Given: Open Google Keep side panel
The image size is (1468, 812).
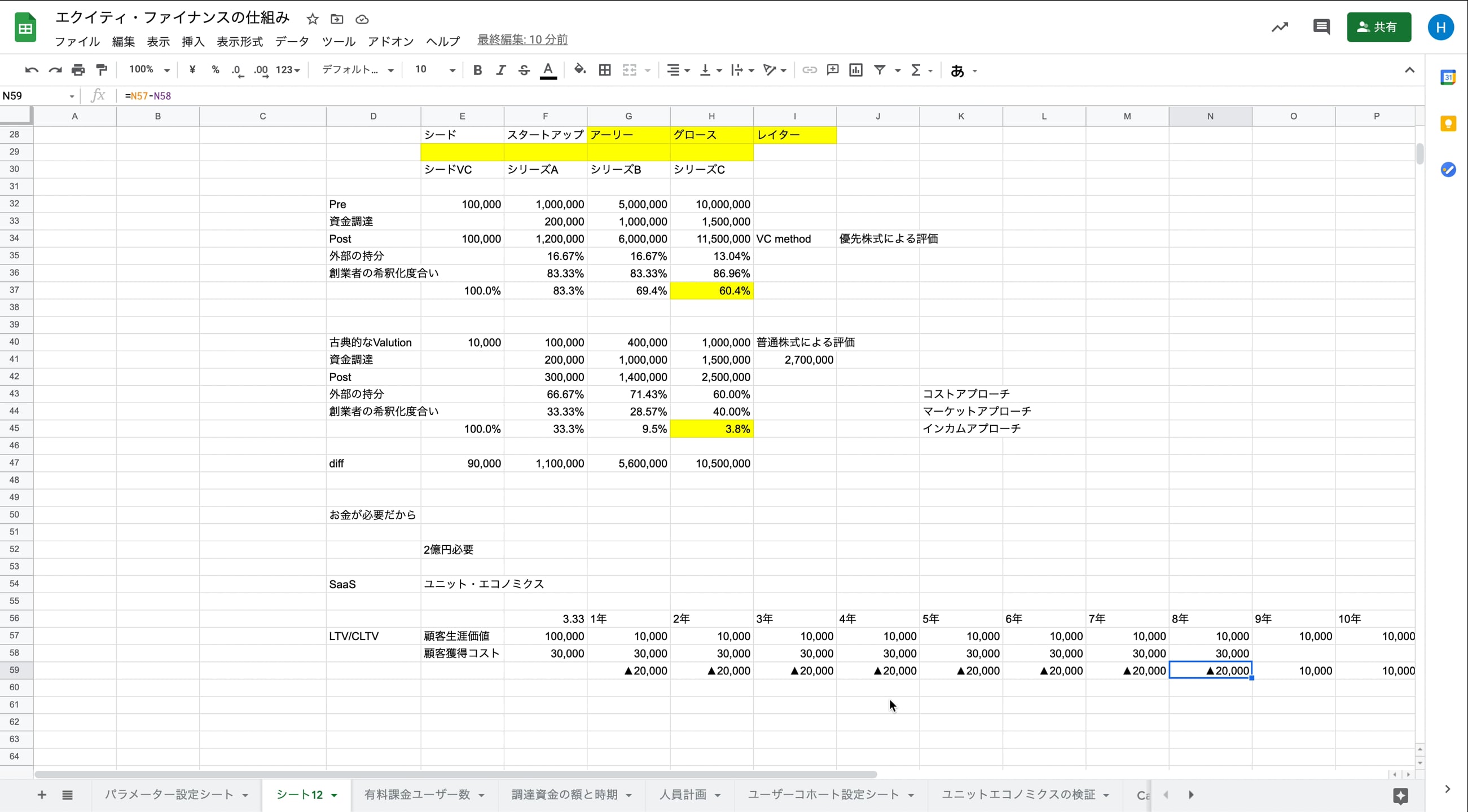Looking at the screenshot, I should pyautogui.click(x=1448, y=123).
